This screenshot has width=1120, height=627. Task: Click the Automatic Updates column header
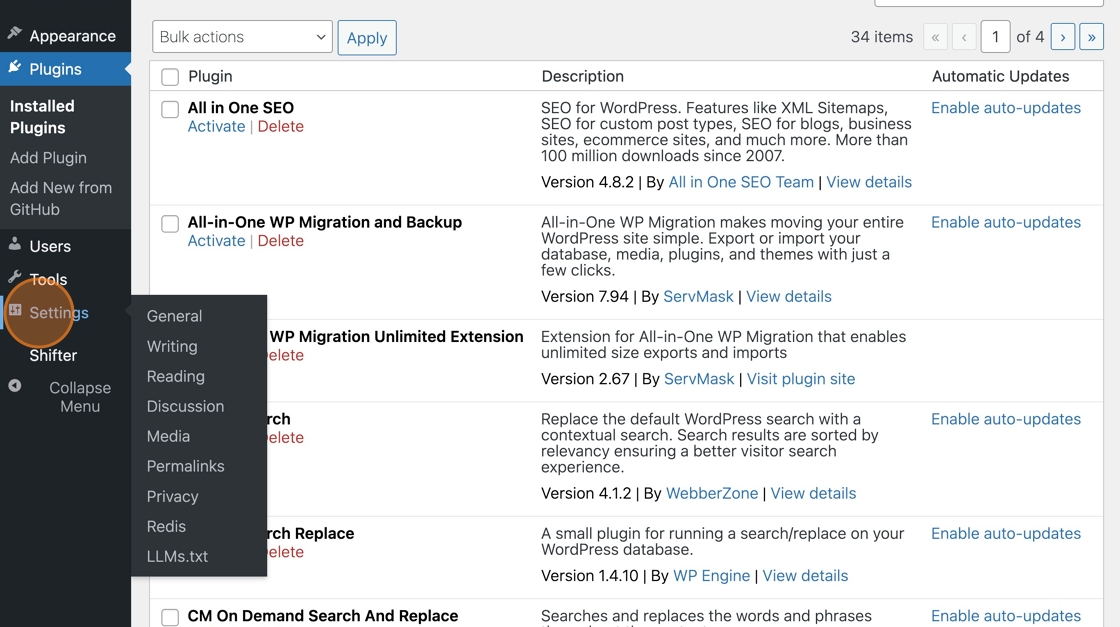click(1000, 76)
